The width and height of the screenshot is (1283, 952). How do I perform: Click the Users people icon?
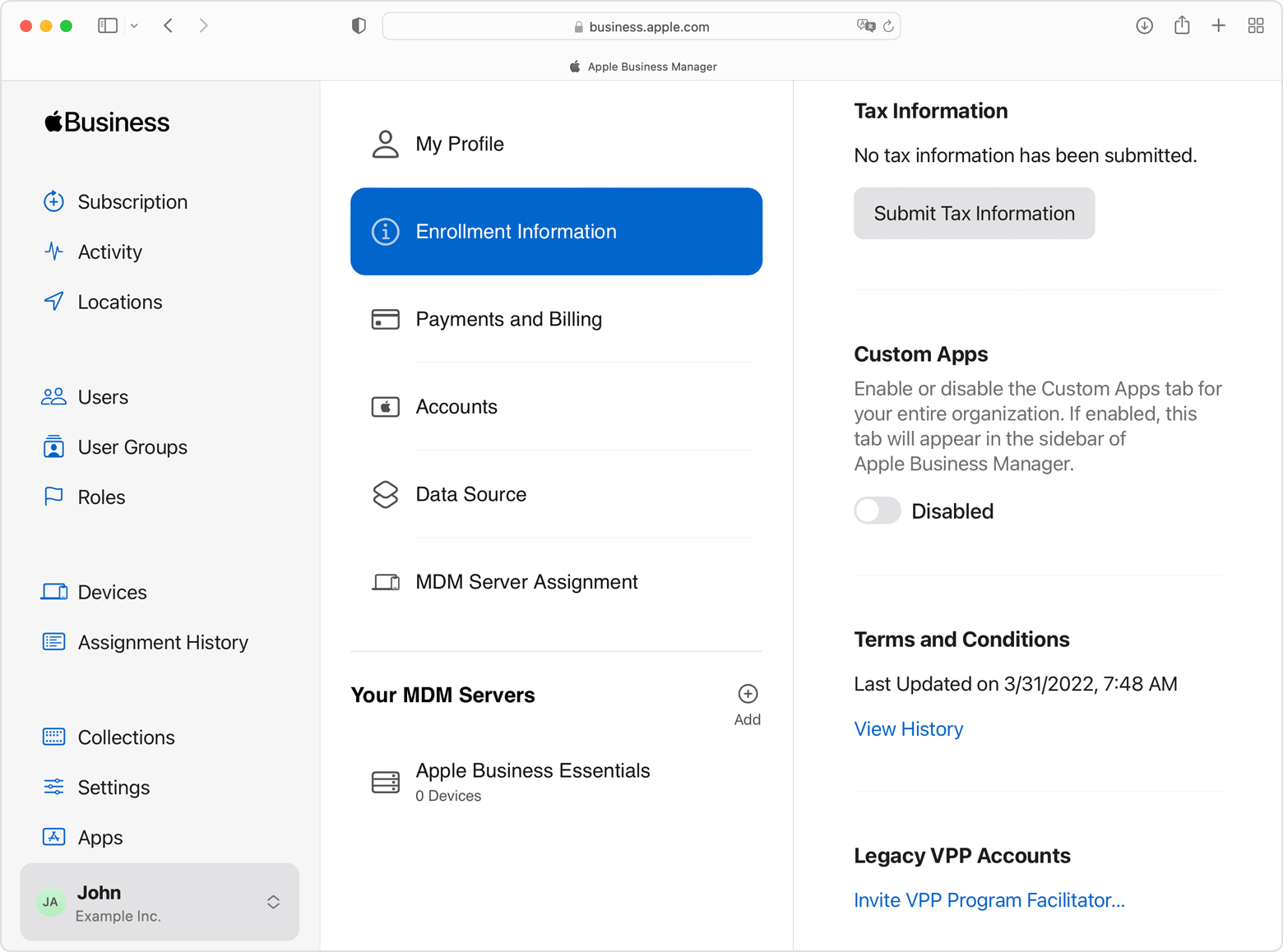click(53, 397)
